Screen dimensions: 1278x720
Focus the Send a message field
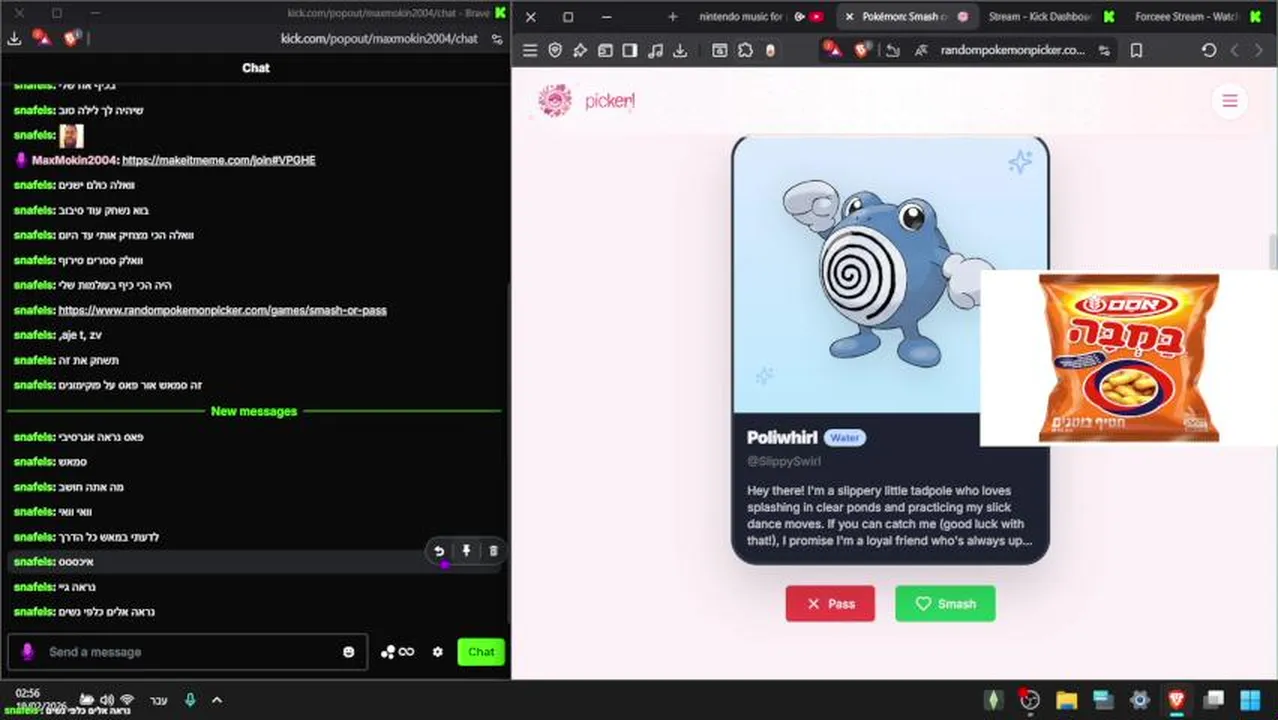pyautogui.click(x=187, y=652)
